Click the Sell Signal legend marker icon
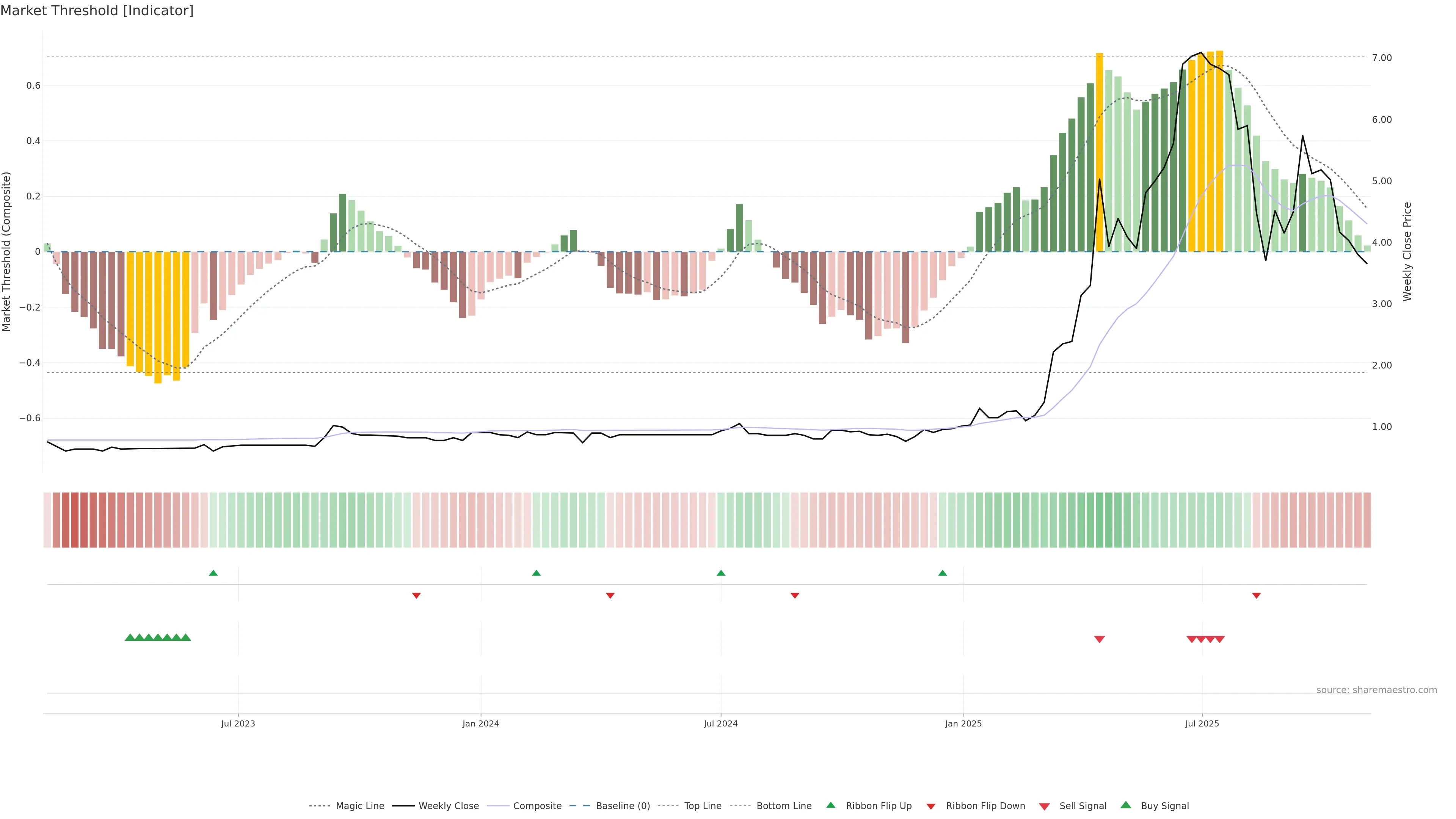This screenshot has height=819, width=1456. (x=1045, y=806)
